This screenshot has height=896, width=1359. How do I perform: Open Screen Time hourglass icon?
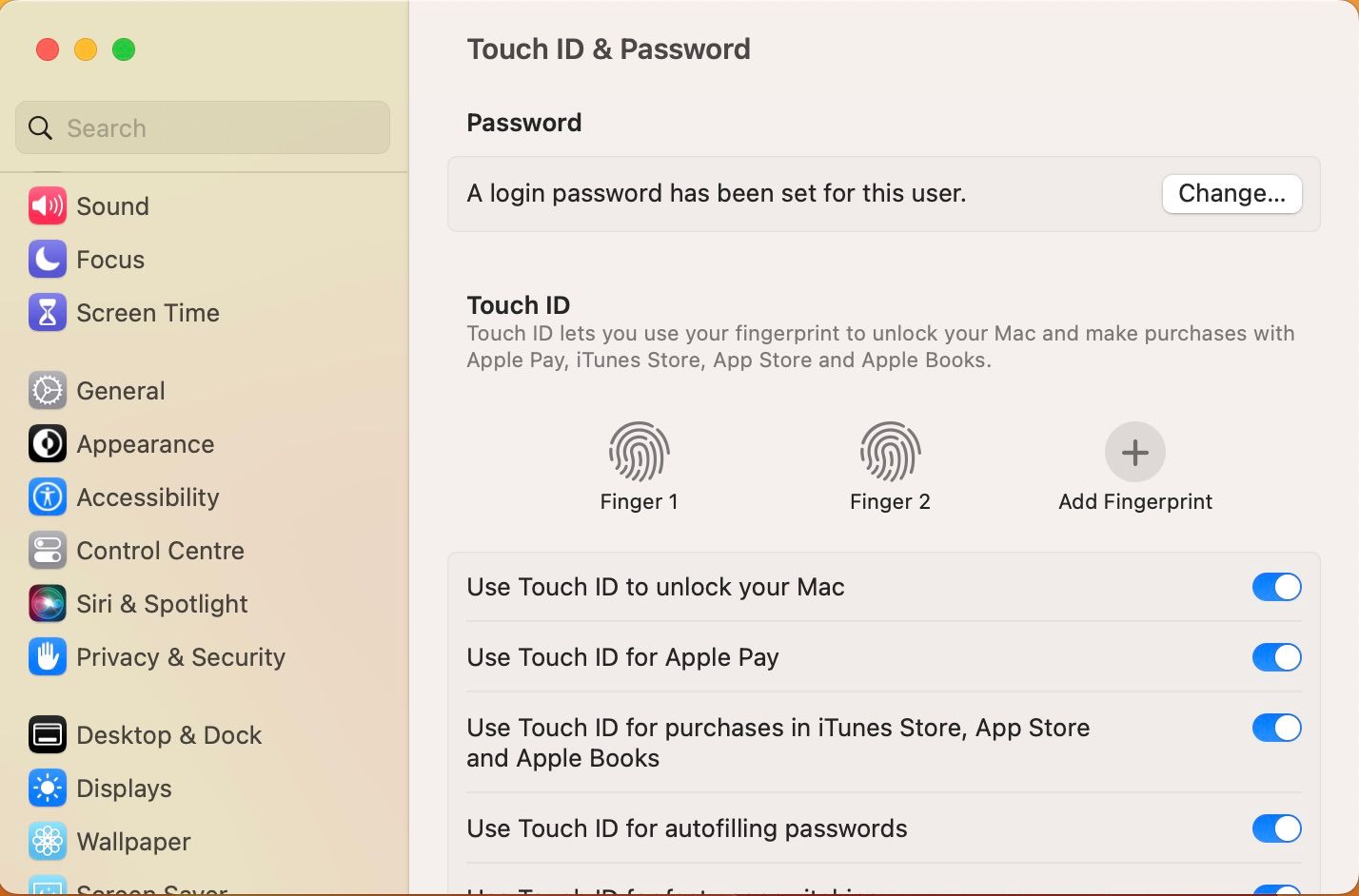click(48, 313)
